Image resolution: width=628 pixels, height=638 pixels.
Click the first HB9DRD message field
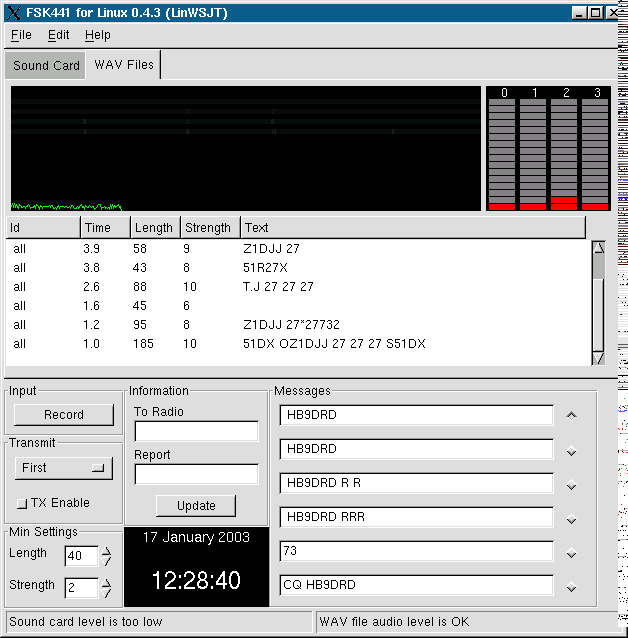coord(416,415)
